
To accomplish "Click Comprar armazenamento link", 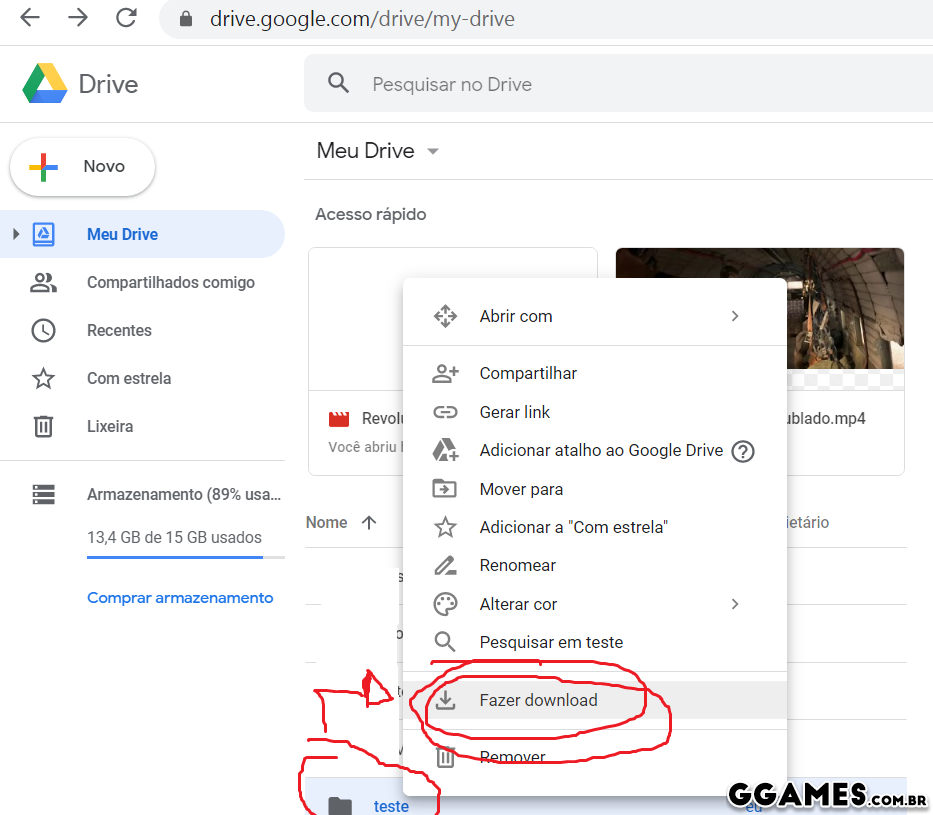I will tap(180, 598).
